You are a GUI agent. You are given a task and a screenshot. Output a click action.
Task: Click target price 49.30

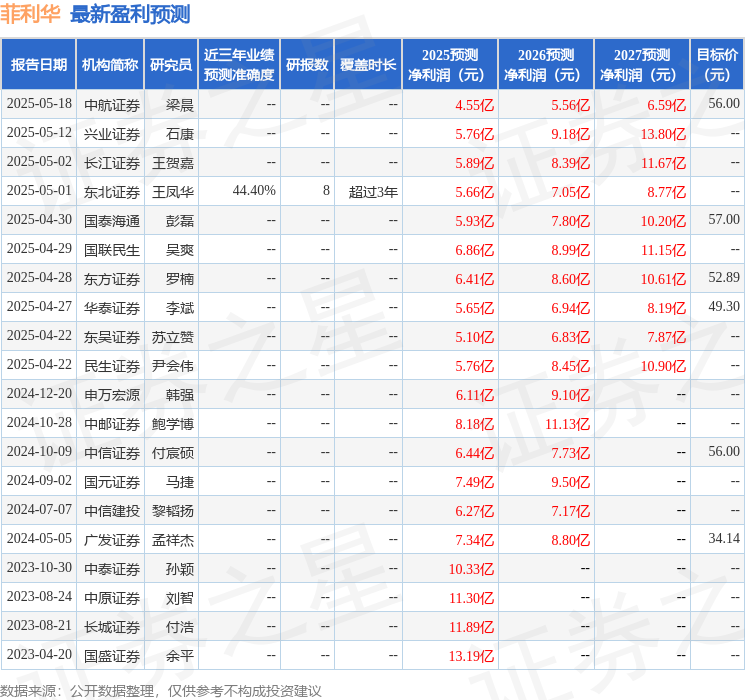(x=724, y=307)
